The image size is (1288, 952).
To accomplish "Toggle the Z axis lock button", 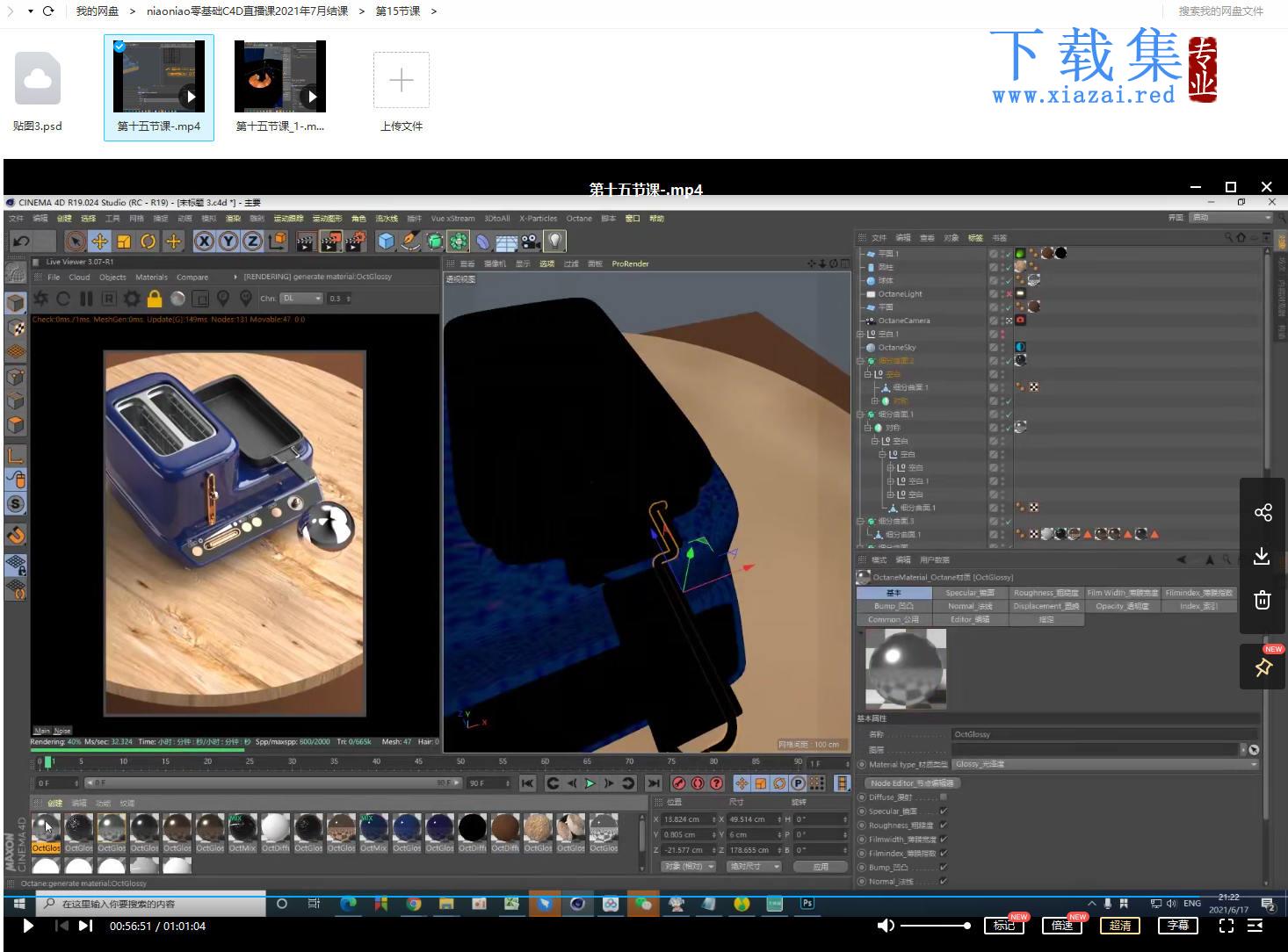I will coord(252,241).
